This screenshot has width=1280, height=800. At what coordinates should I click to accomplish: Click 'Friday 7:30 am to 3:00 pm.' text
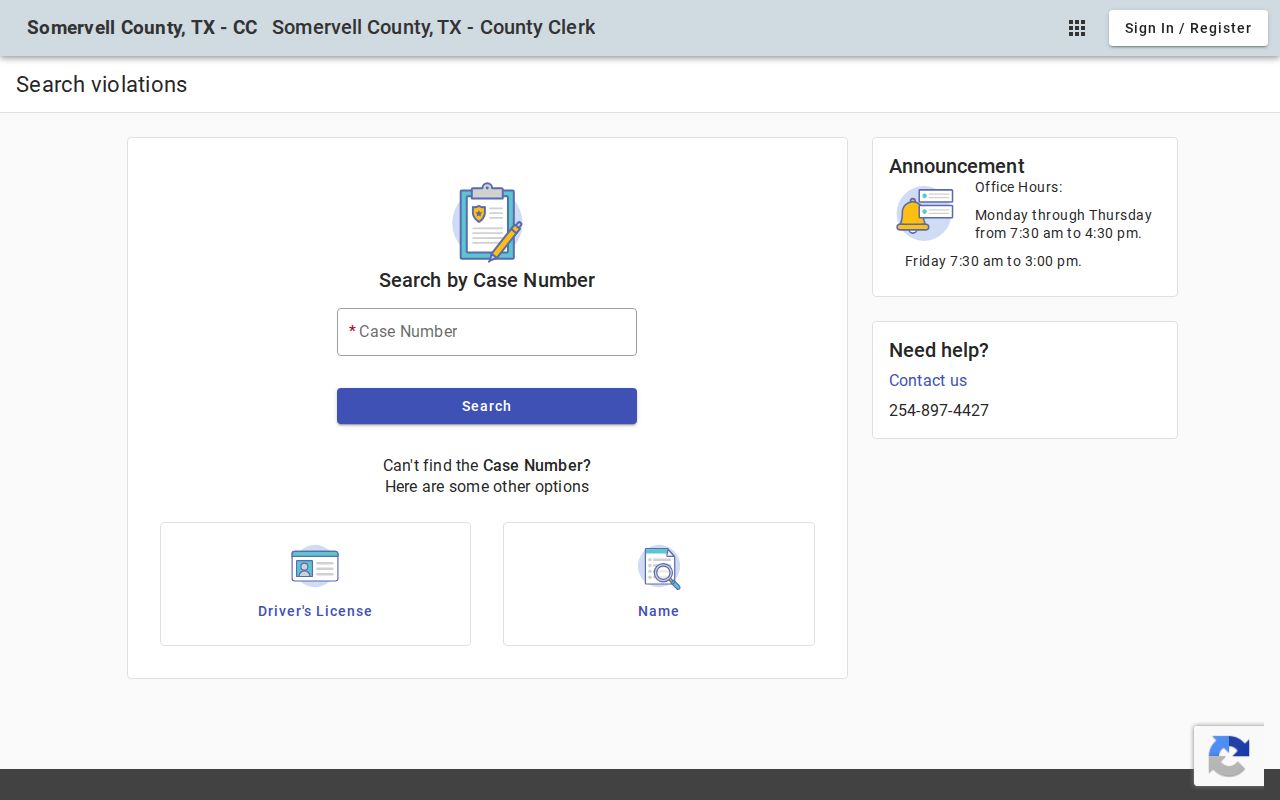click(x=993, y=261)
